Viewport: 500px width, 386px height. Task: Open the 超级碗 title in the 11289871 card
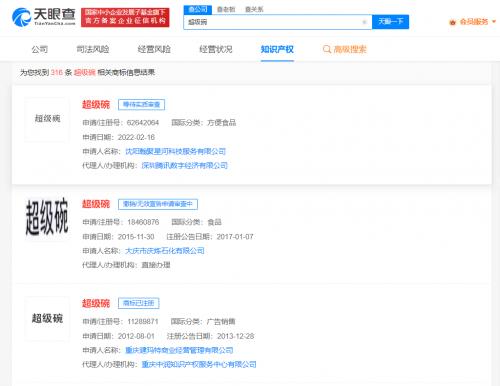[x=96, y=303]
